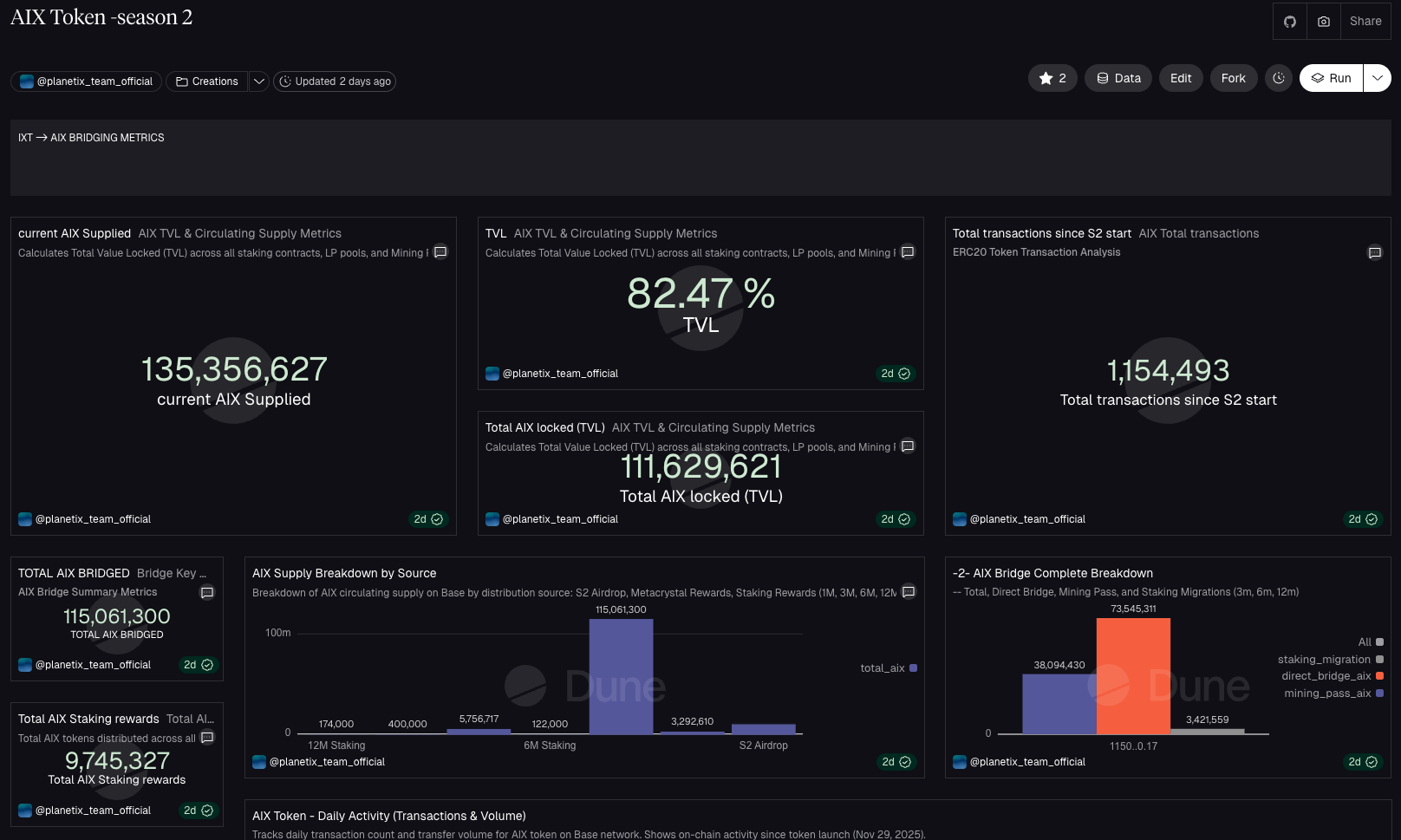Open the schedule clock icon beside Fork
1401x840 pixels.
coord(1279,78)
